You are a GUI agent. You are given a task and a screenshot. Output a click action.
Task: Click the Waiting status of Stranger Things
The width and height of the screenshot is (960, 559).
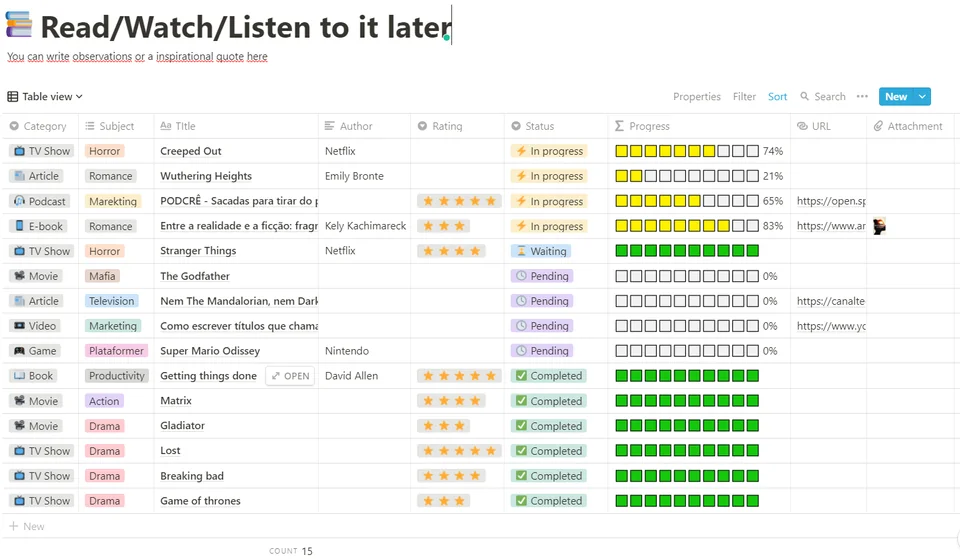(x=541, y=251)
